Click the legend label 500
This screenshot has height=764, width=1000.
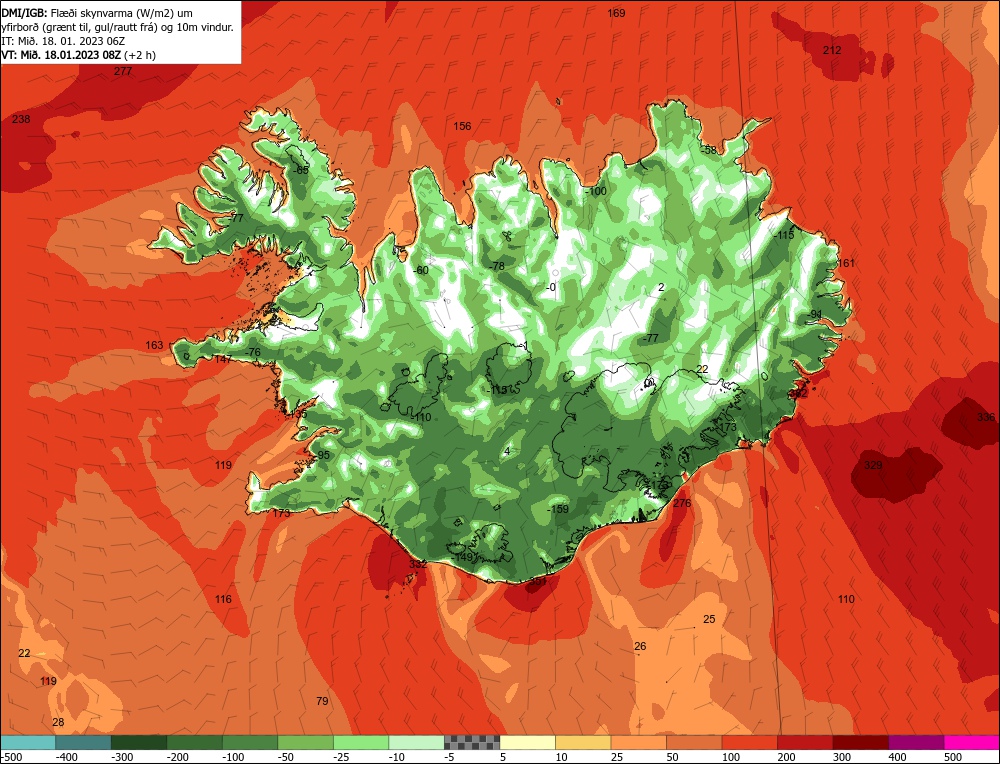953,757
